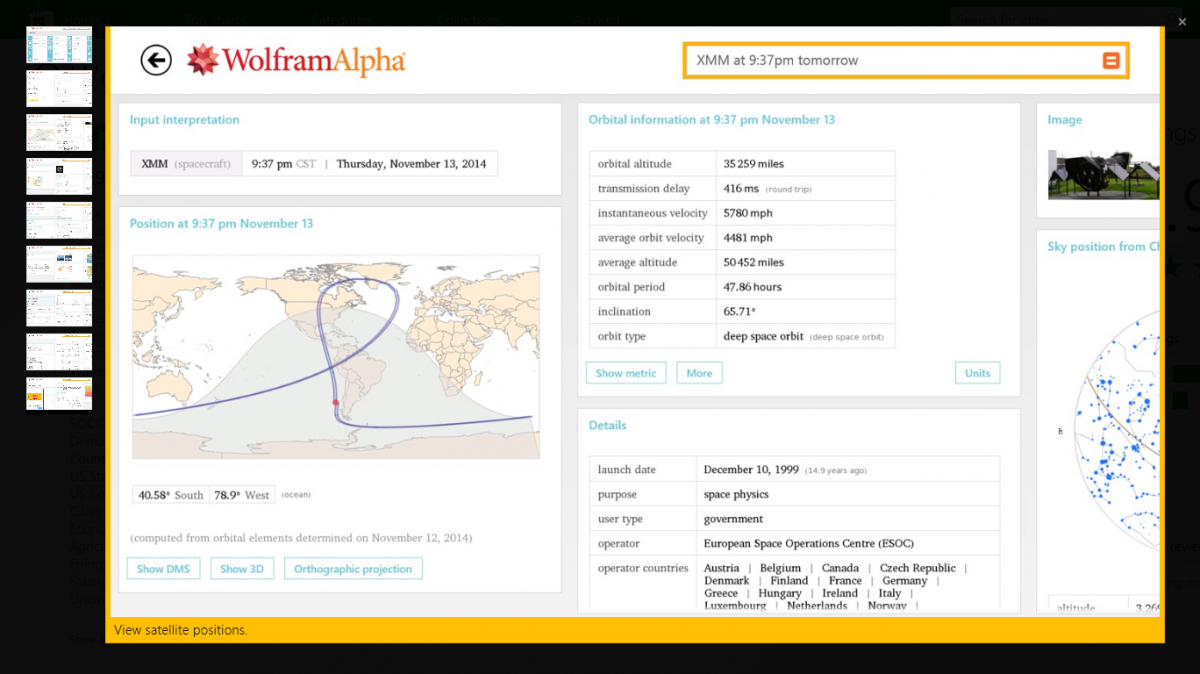Click the Orbital information at 9:37 pm heading
This screenshot has width=1200, height=674.
[711, 120]
